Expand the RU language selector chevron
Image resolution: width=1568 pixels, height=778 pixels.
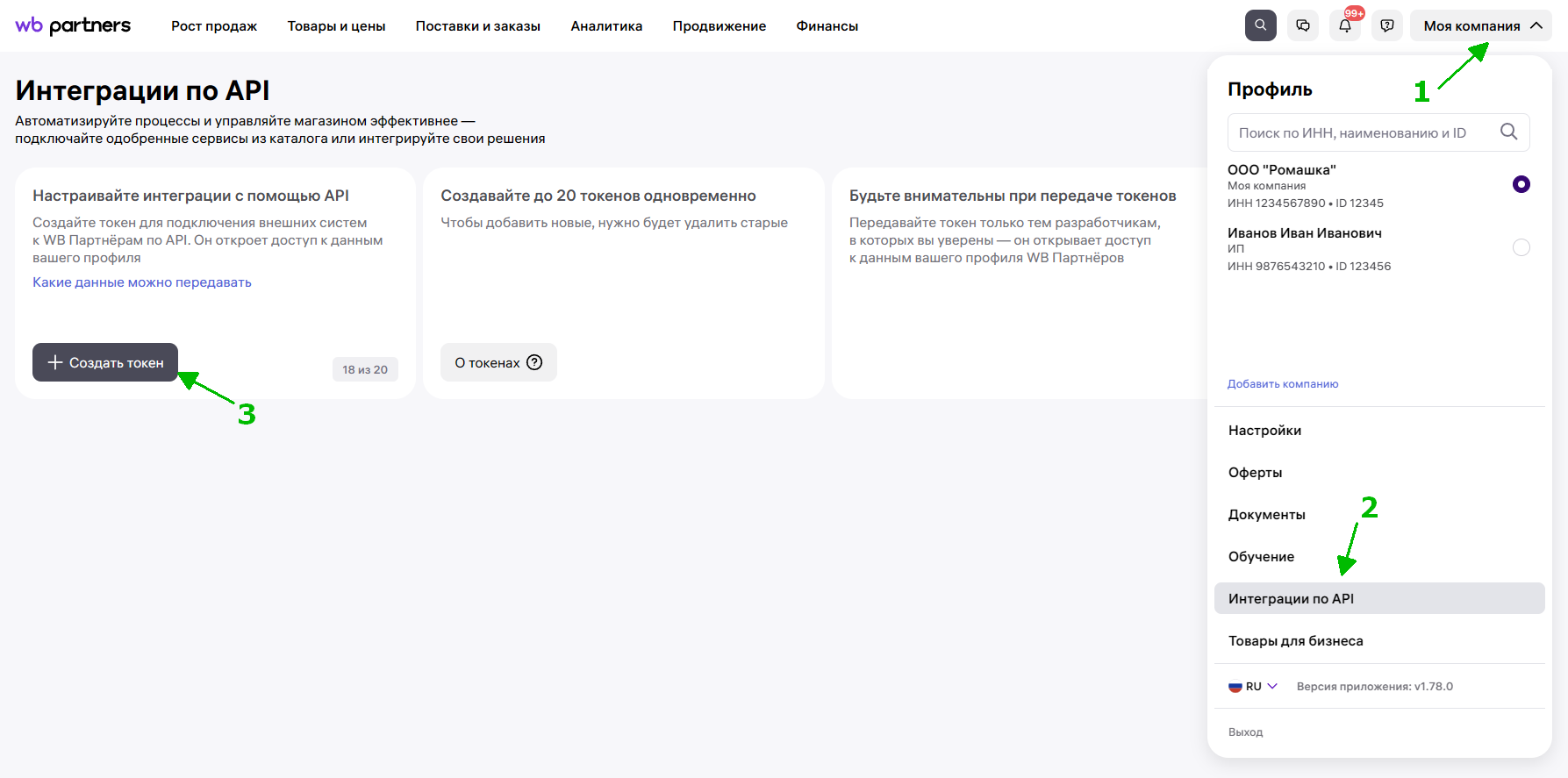pyautogui.click(x=1272, y=686)
